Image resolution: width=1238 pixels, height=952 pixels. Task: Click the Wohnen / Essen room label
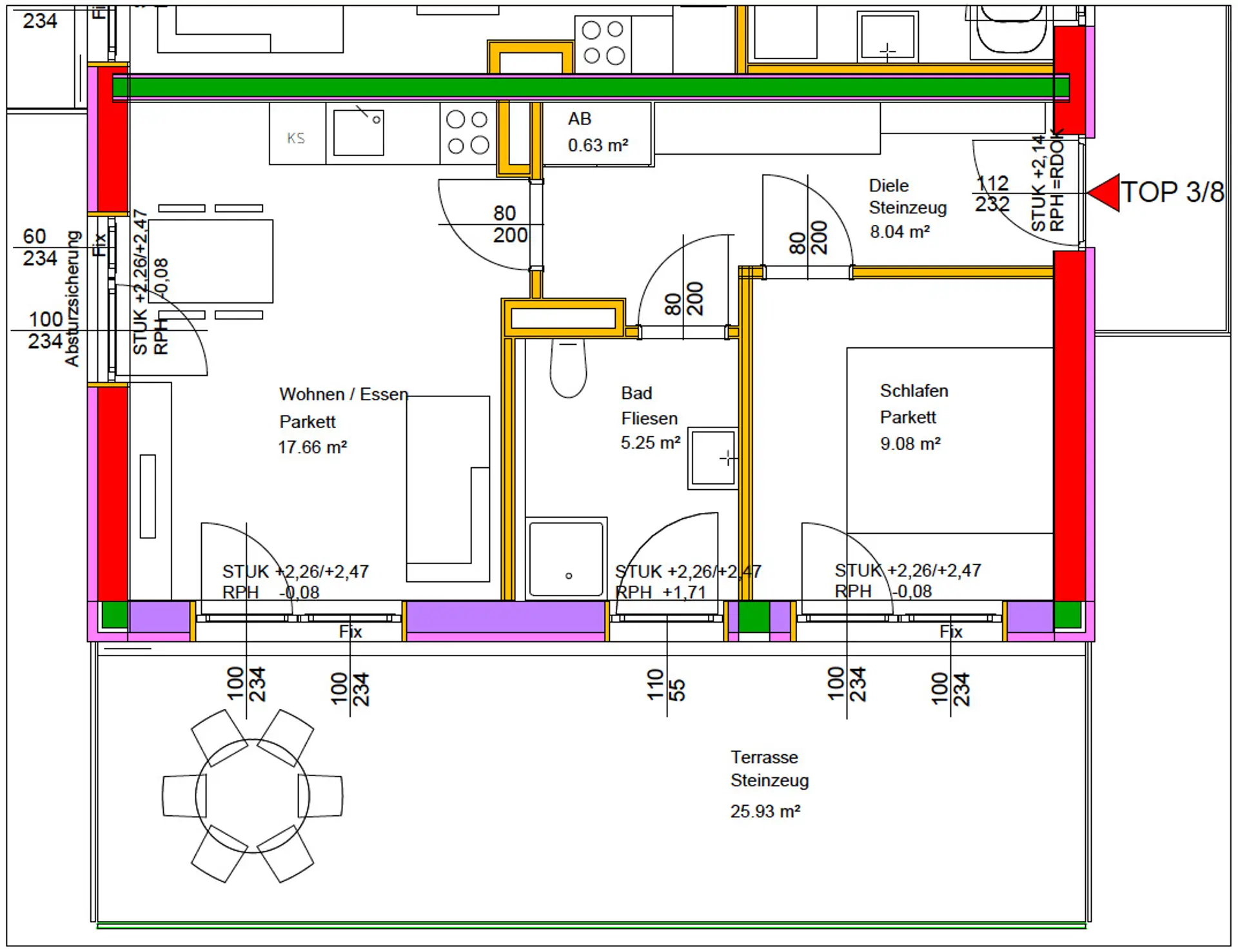343,394
